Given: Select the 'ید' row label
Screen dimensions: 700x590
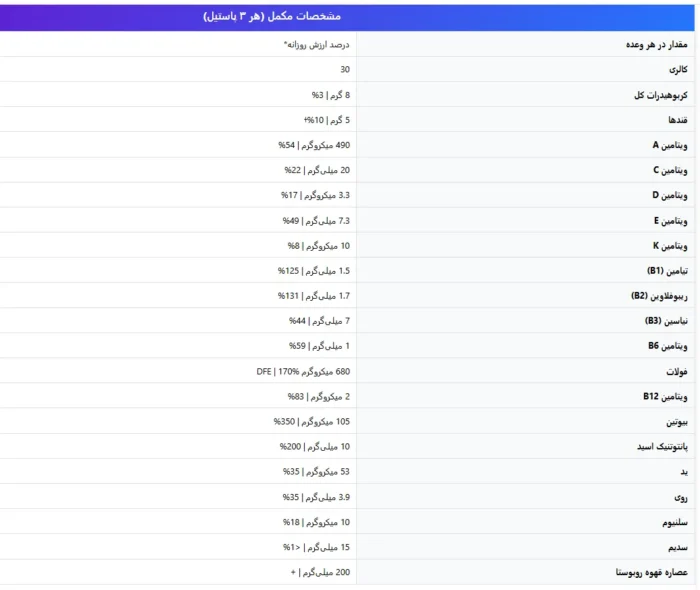Looking at the screenshot, I should point(684,471).
